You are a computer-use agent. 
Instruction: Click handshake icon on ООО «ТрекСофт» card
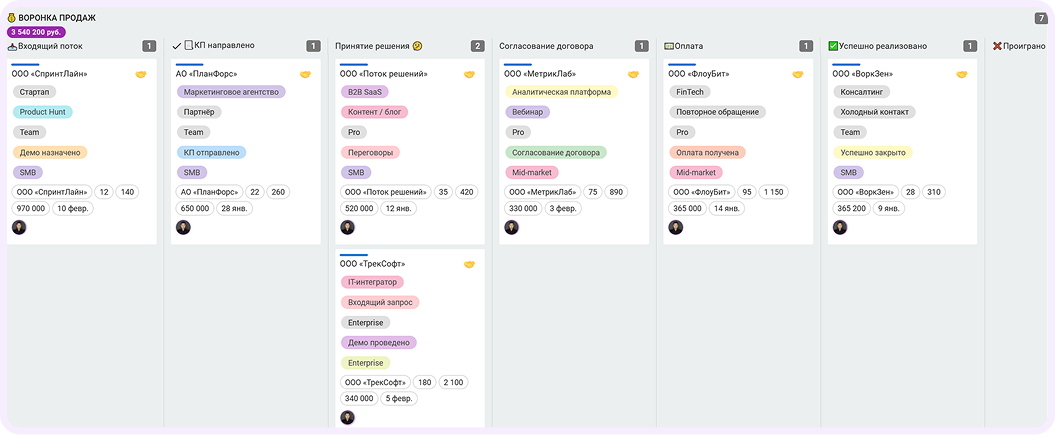pos(469,264)
